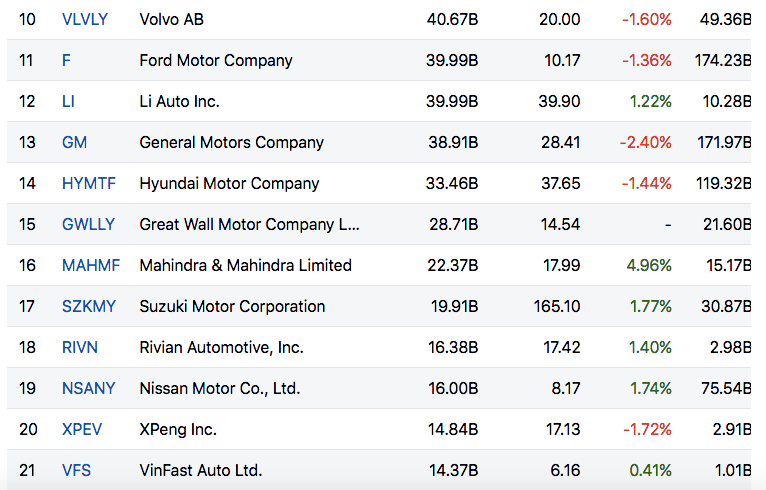Click the NSANY ticker symbol
The width and height of the screenshot is (766, 490).
click(88, 388)
